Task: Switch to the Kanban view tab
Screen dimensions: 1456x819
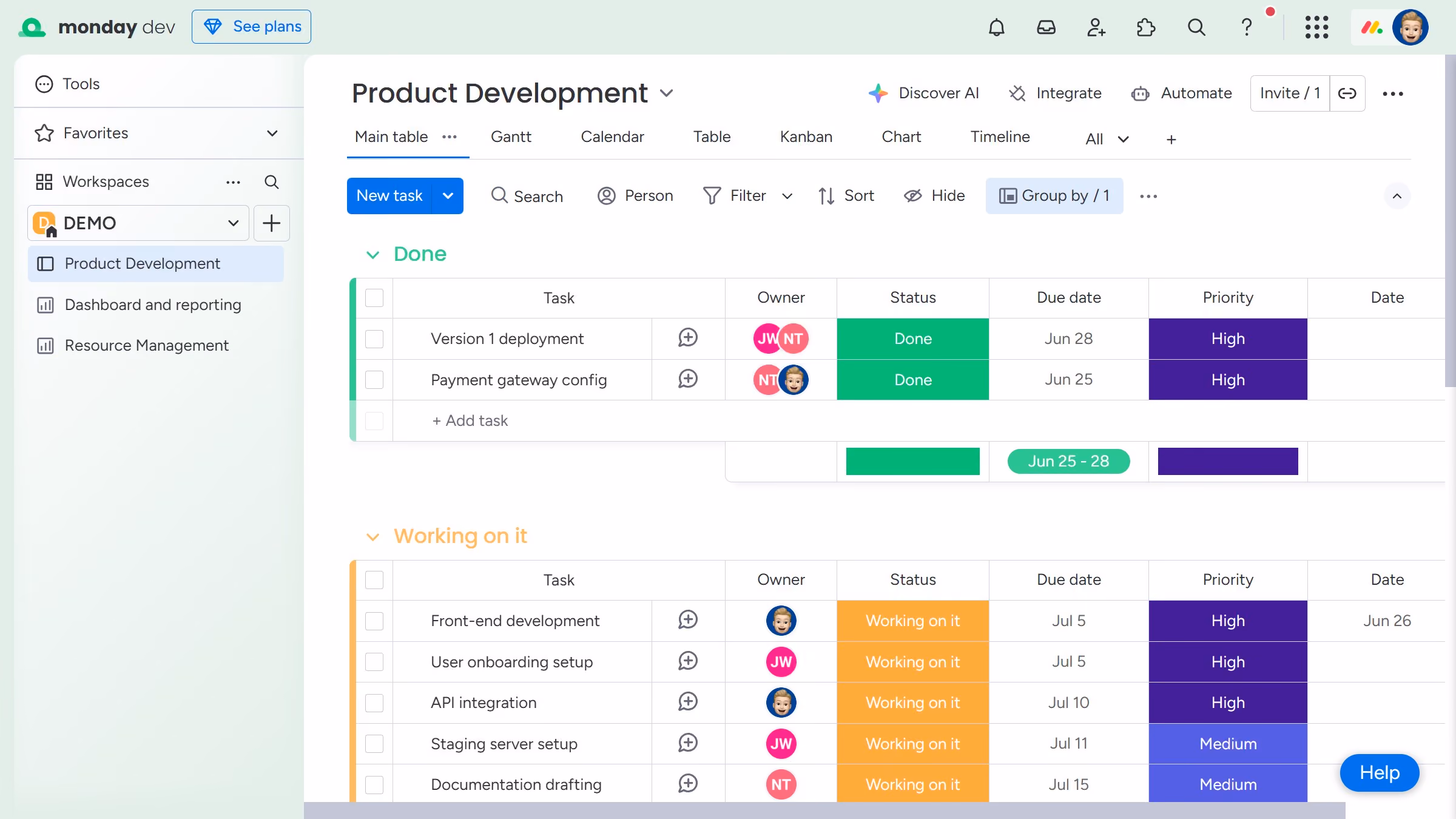Action: (x=806, y=137)
